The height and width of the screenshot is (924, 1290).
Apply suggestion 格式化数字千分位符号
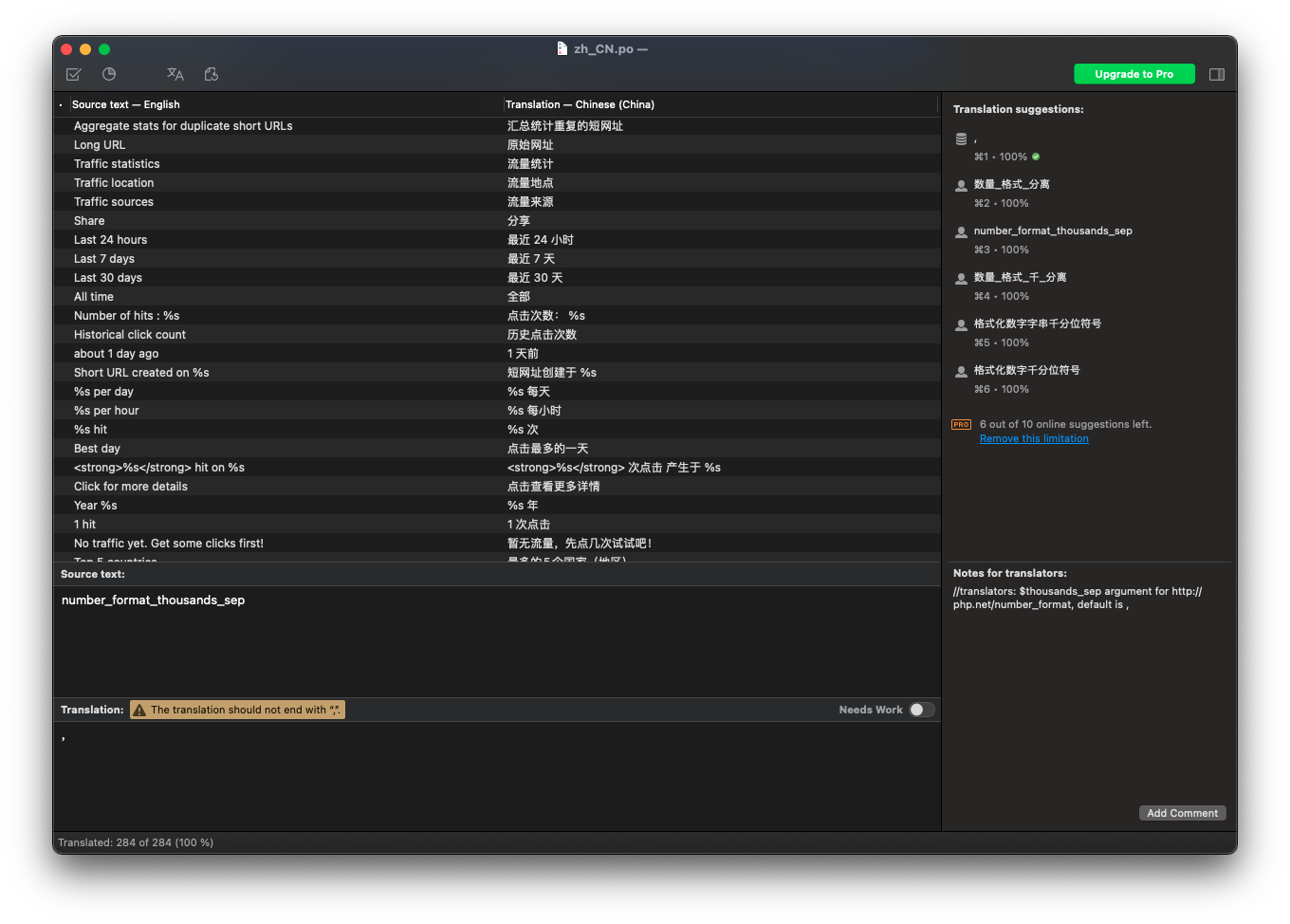click(x=1026, y=370)
